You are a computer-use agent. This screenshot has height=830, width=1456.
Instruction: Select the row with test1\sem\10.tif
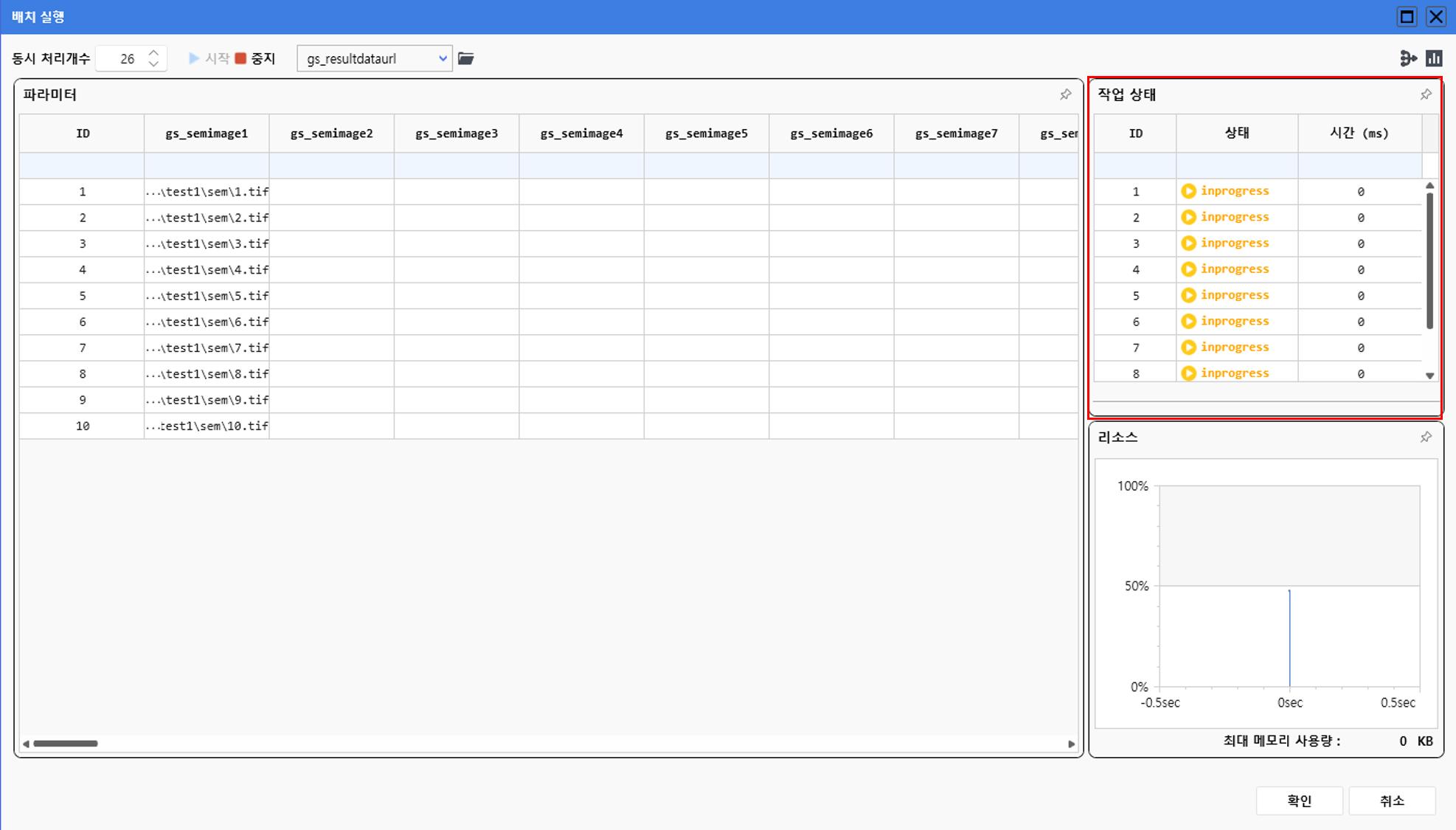point(207,426)
